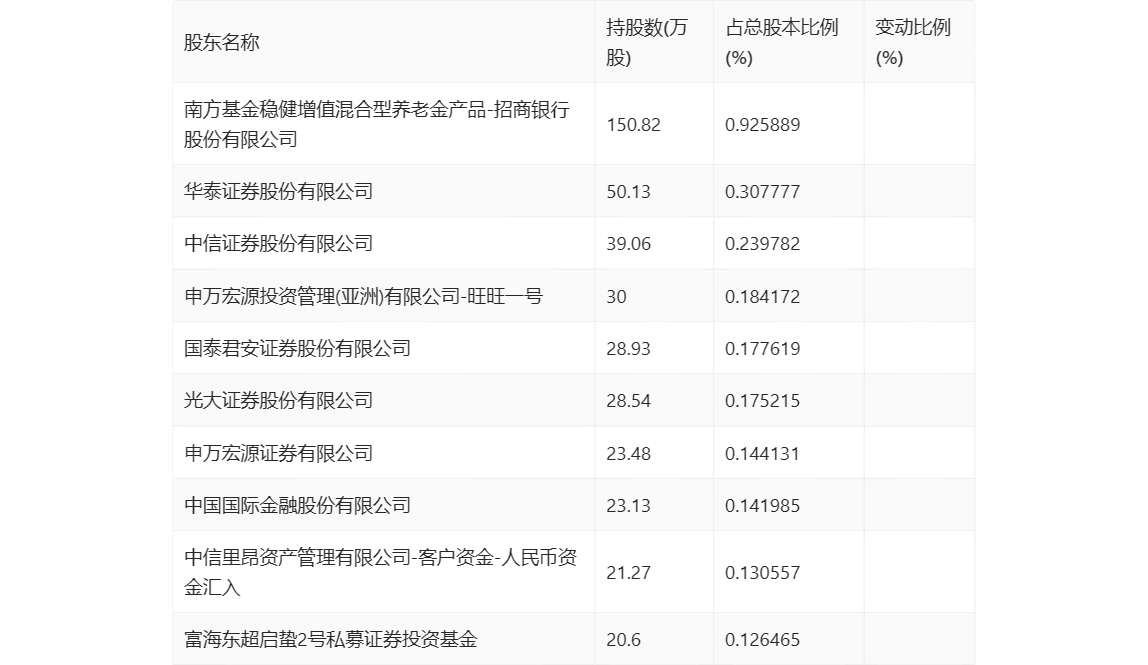This screenshot has height=665, width=1148.
Task: Select the 0.175215 percentage cell
Action: [762, 401]
